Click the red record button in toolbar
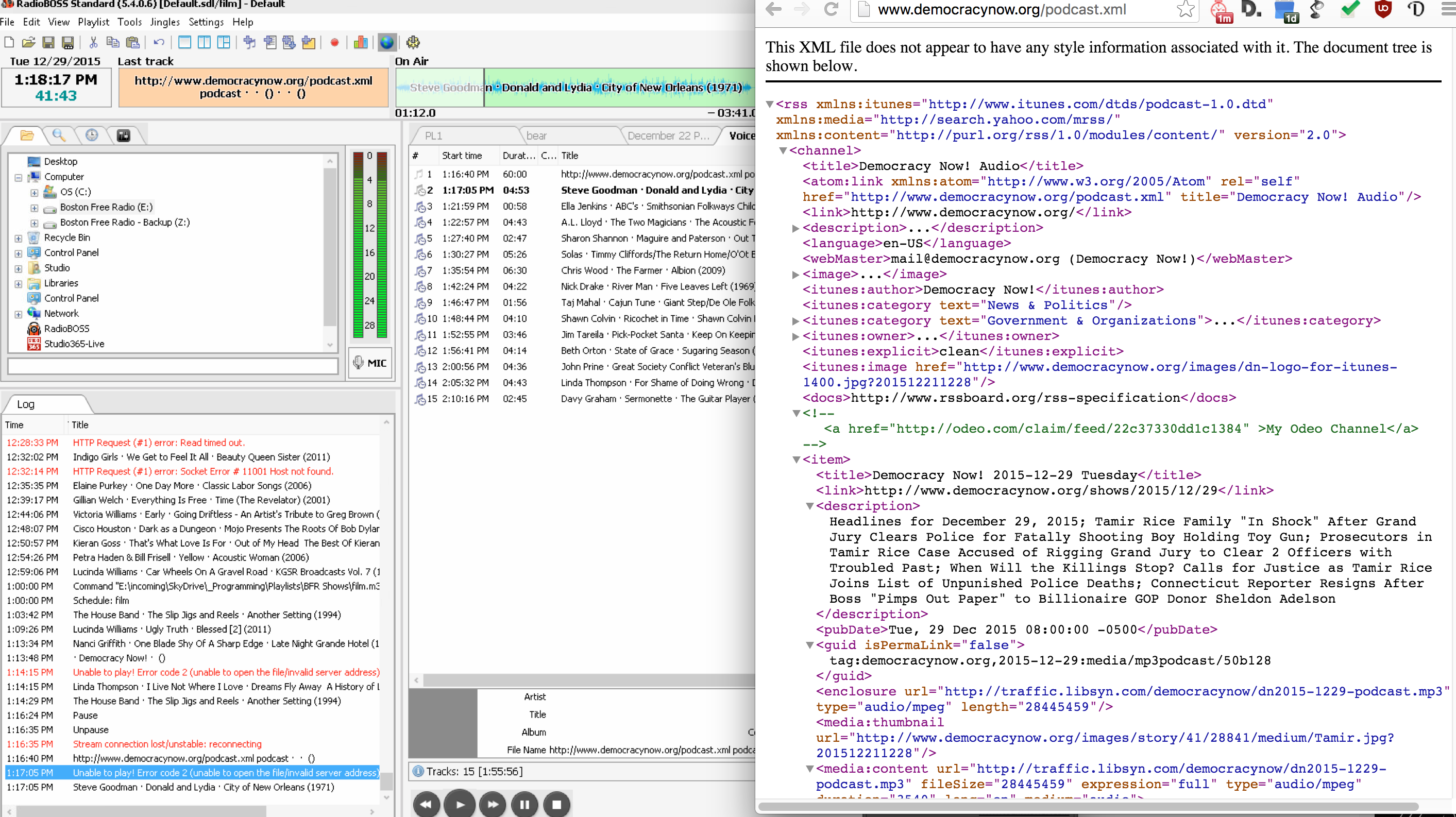Viewport: 1456px width, 817px height. (x=334, y=42)
